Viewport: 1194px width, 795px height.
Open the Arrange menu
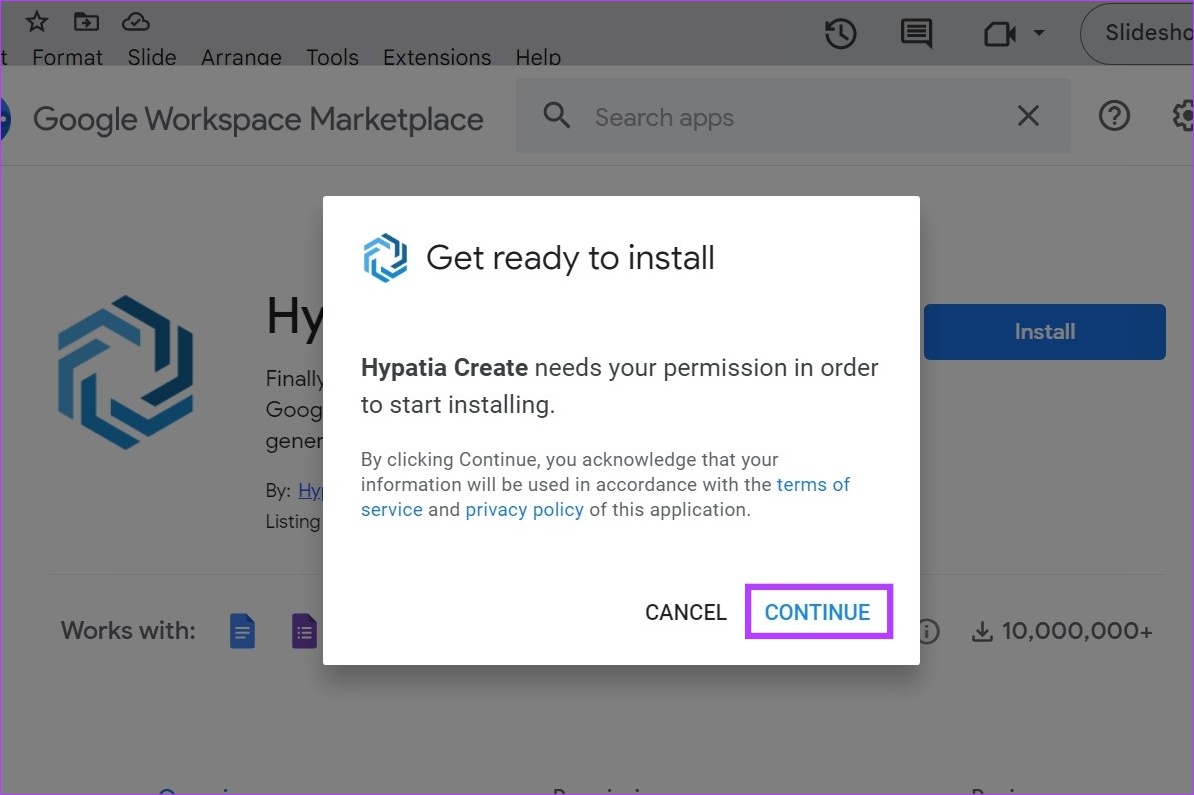[x=241, y=57]
